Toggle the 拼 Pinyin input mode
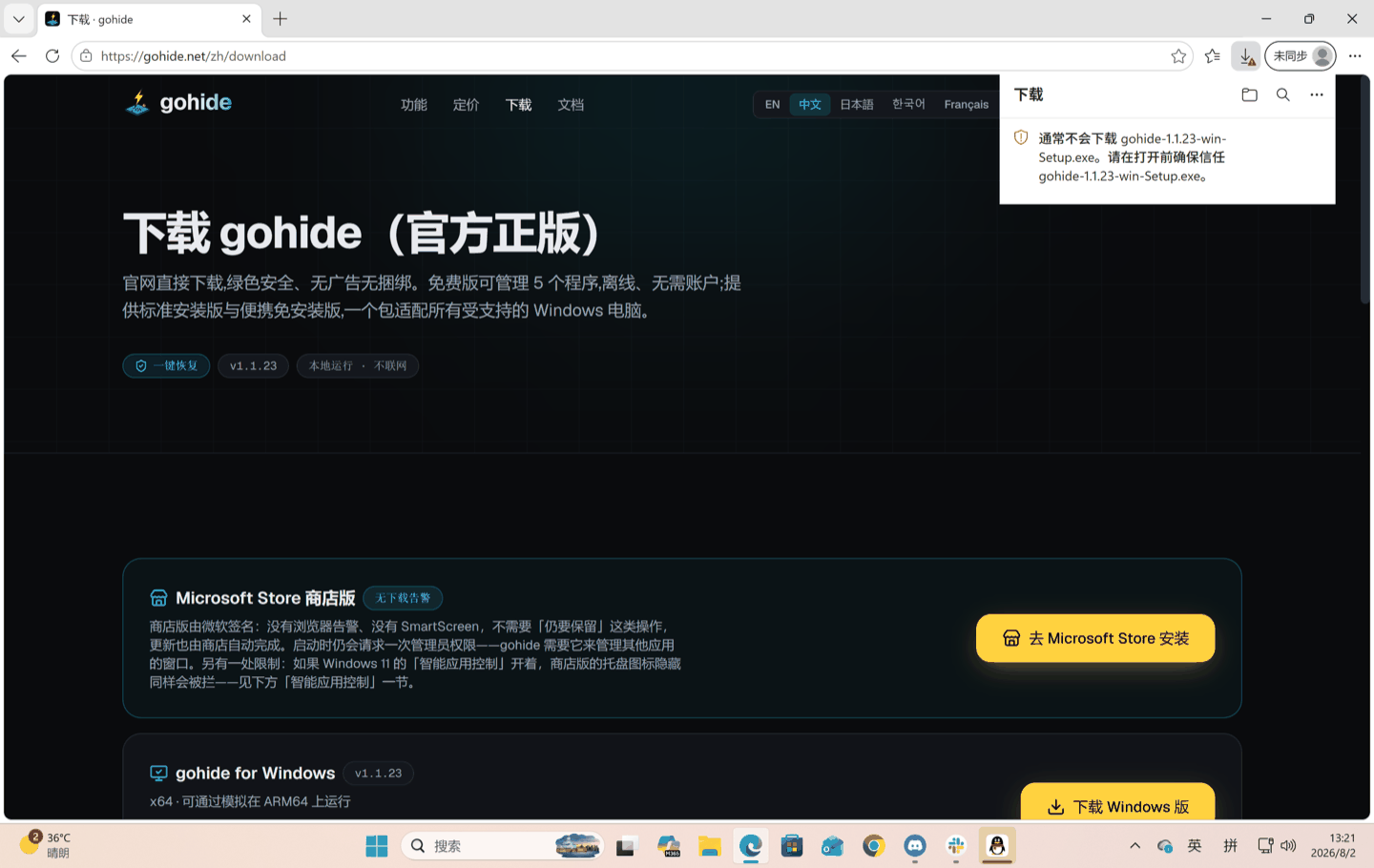Viewport: 1374px width, 868px height. (1231, 846)
